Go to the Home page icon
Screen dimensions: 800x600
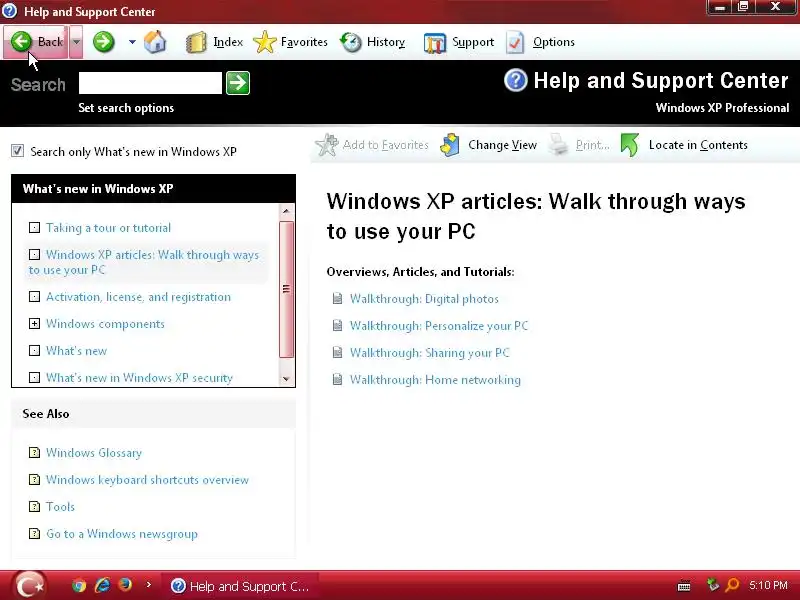(155, 42)
